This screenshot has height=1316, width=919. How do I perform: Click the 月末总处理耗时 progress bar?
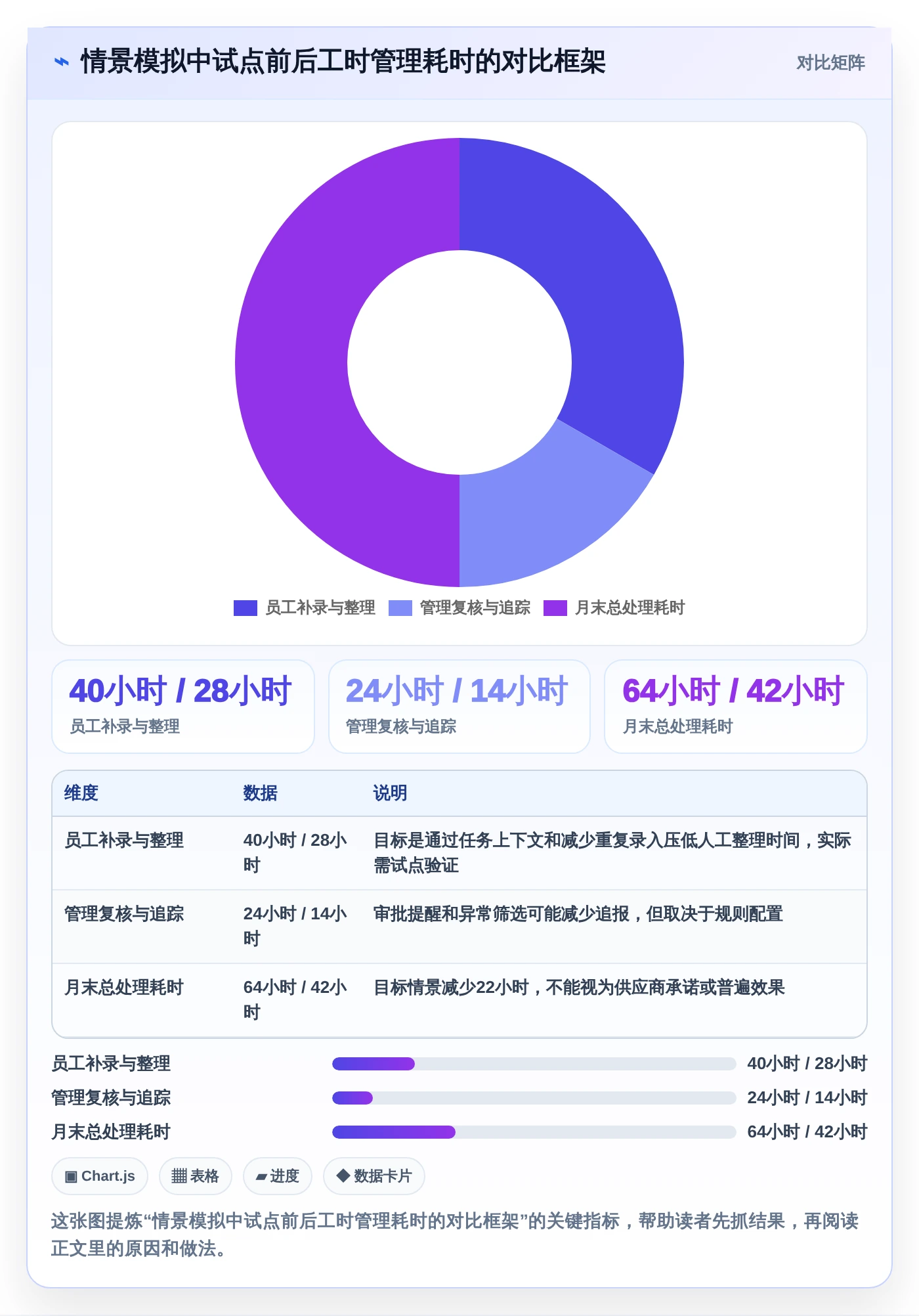click(534, 1132)
